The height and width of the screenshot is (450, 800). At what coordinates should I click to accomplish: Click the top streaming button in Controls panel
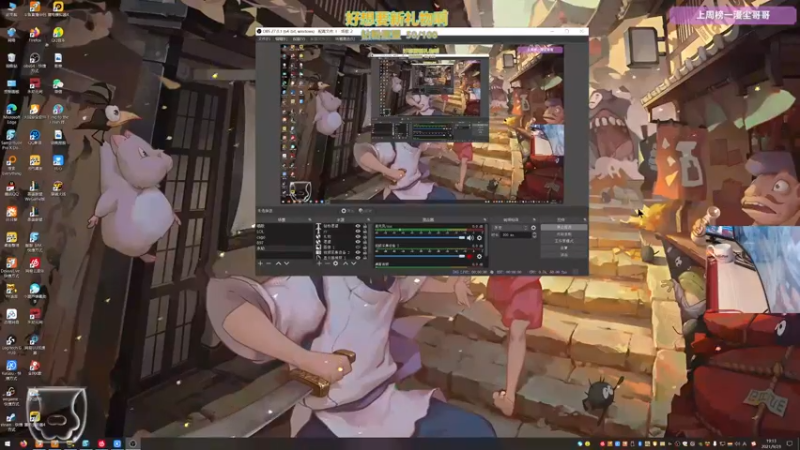click(564, 227)
